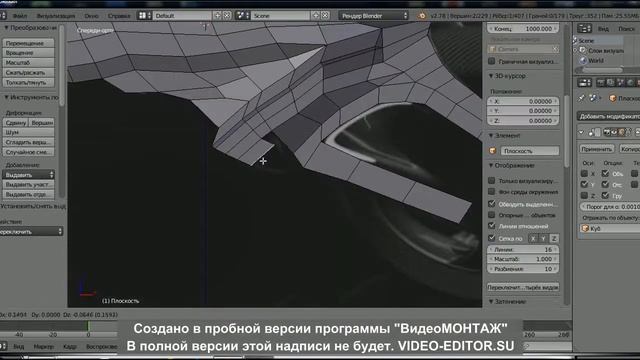The image size is (640, 360).
Task: Adjust the Конец 1000.000 clip field
Action: tap(523, 29)
